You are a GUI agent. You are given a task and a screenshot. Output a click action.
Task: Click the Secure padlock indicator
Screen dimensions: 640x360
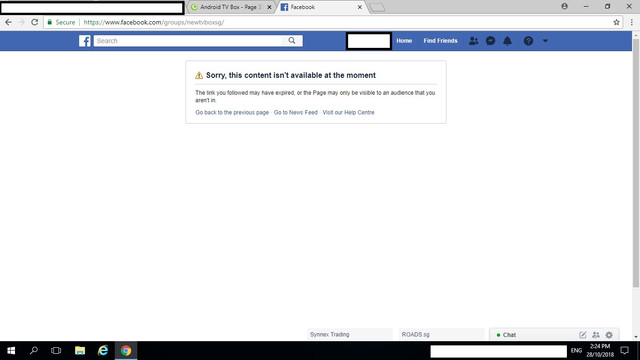(61, 22)
